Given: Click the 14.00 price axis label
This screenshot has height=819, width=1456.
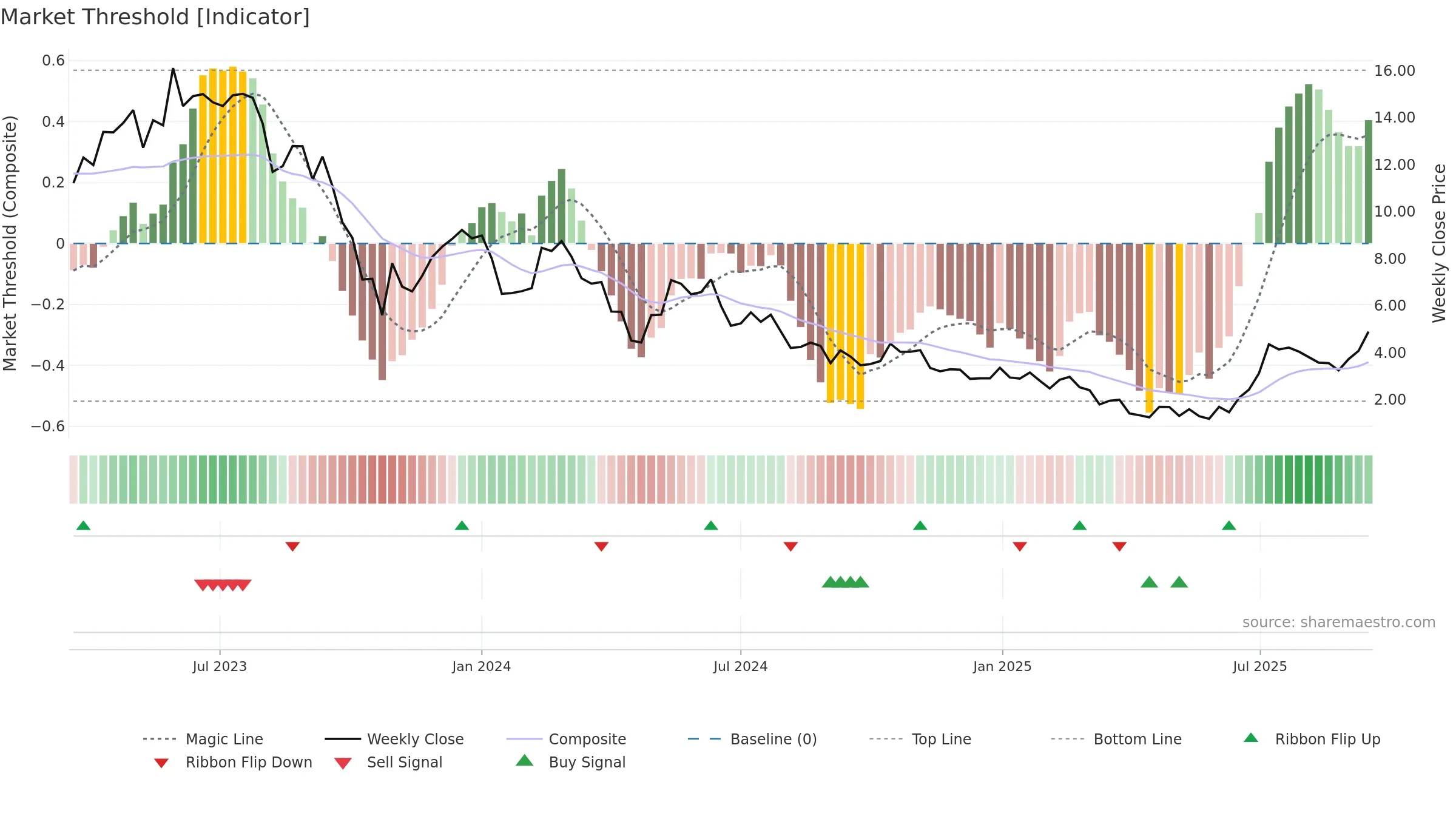Looking at the screenshot, I should point(1395,118).
